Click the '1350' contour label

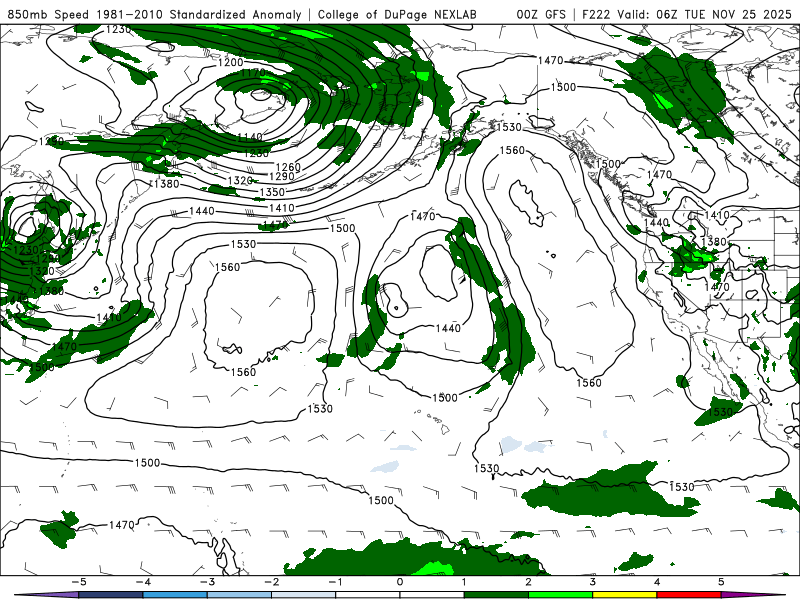coord(272,192)
